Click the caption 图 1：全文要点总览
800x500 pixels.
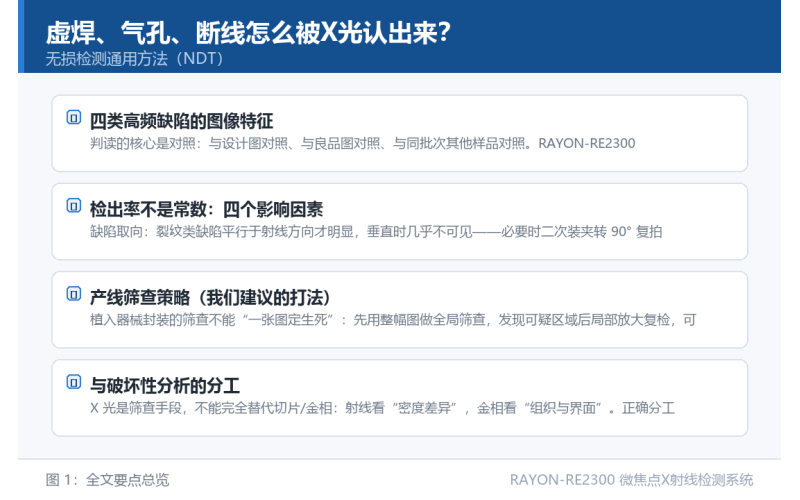[107, 480]
